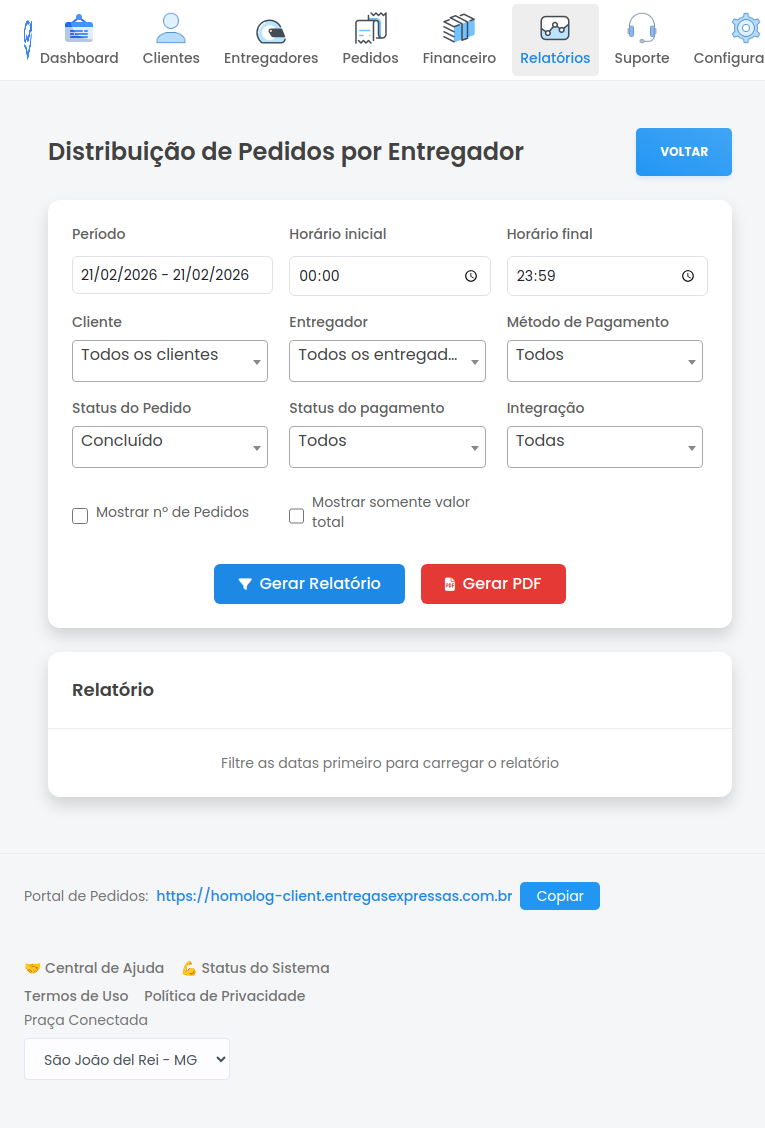Open the Dashboard icon in navigation

(x=79, y=29)
